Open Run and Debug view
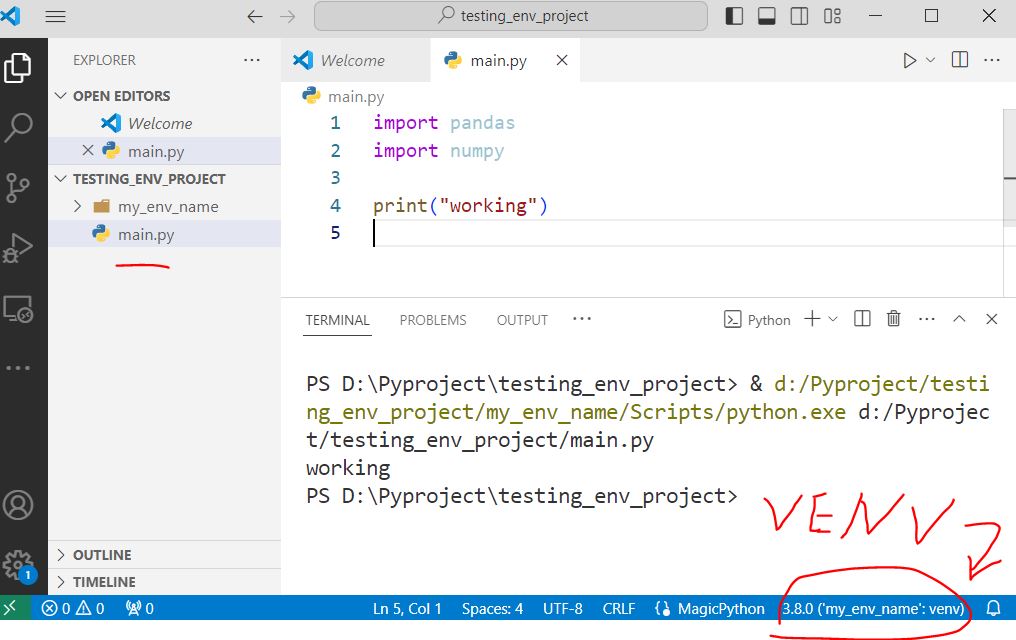Viewport: 1016px width, 640px height. pos(19,247)
